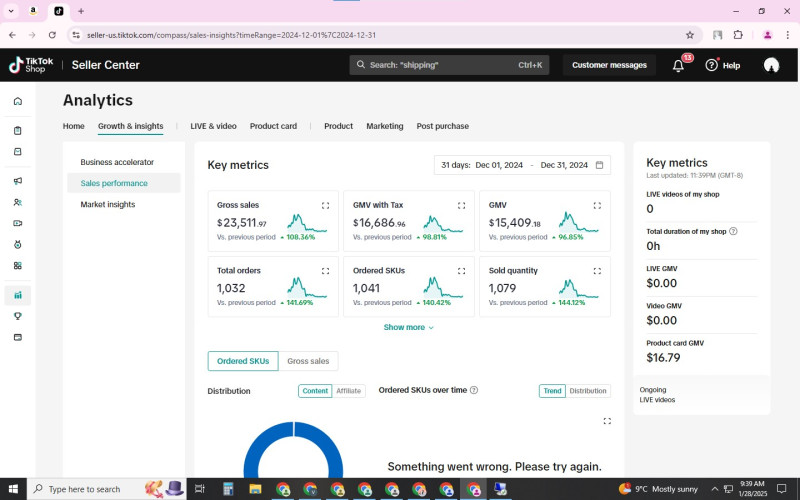Open the Post purchase tab
The height and width of the screenshot is (500, 800).
pyautogui.click(x=442, y=126)
